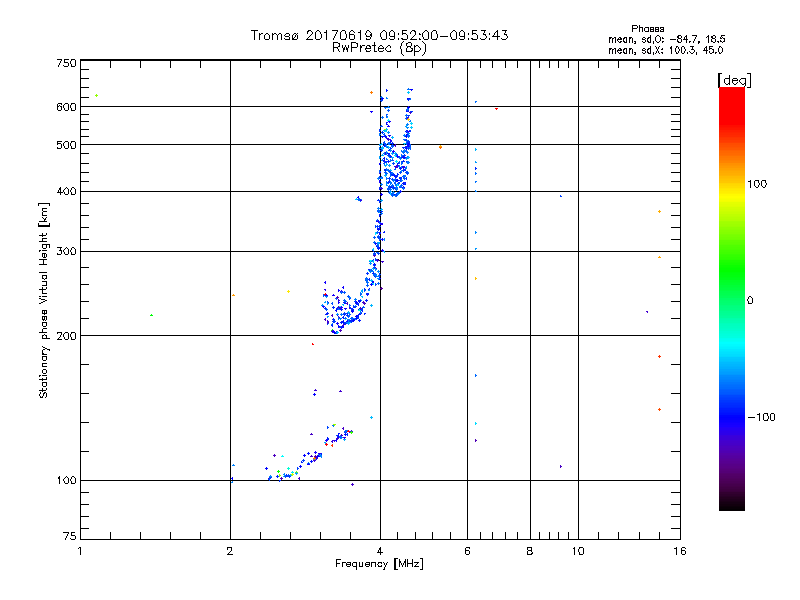800x600 pixels.
Task: Click the "300" height axis label
Action: [x=66, y=252]
